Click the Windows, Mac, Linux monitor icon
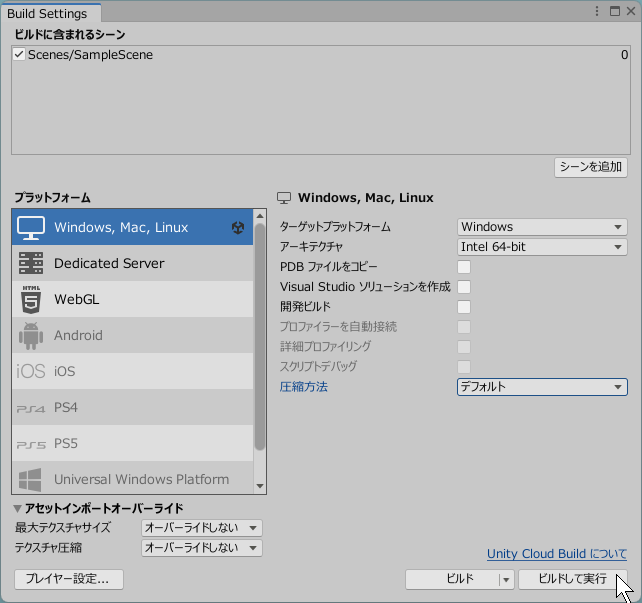Image resolution: width=642 pixels, height=603 pixels. [31, 228]
